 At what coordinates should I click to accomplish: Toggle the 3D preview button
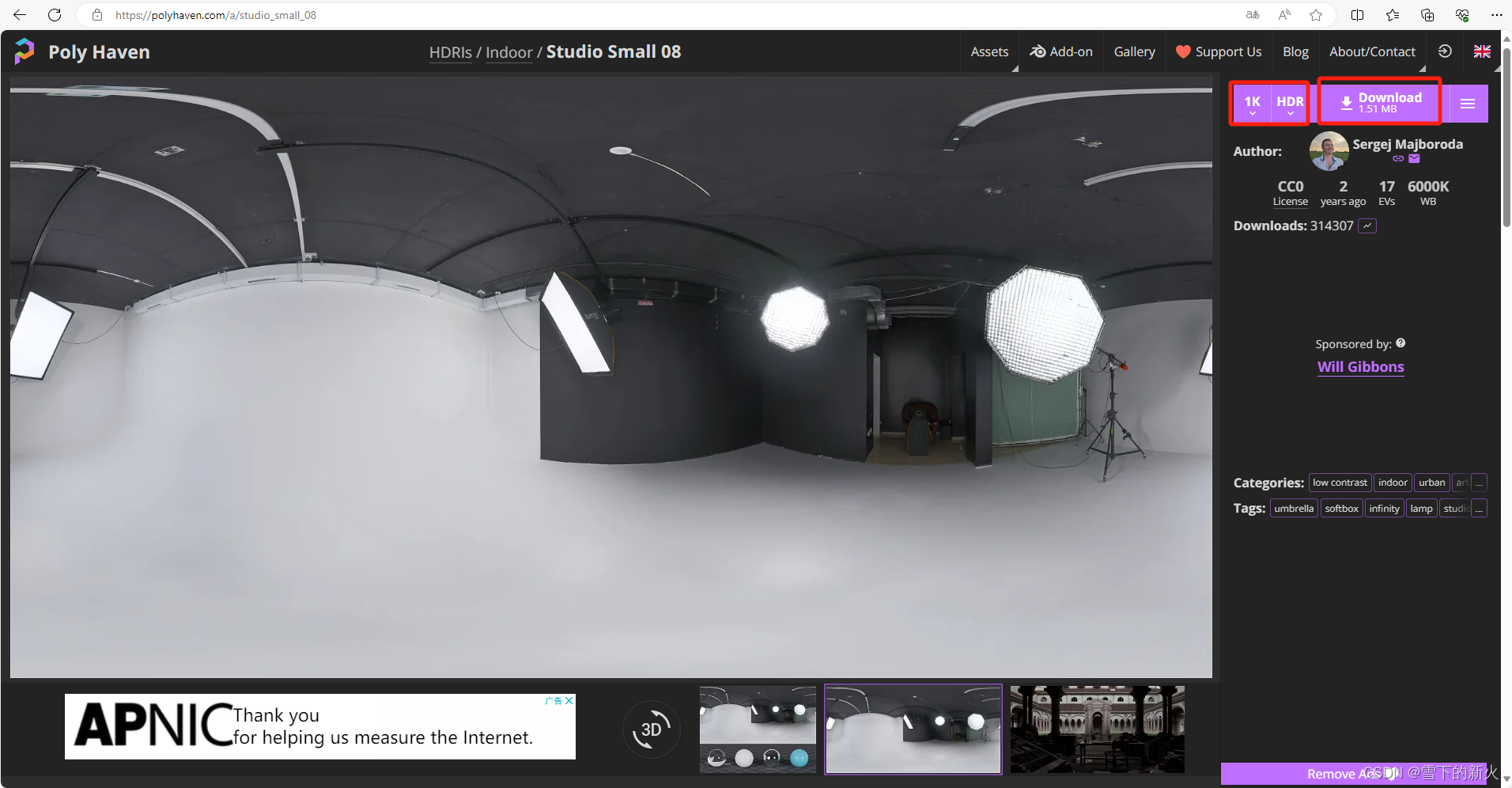tap(651, 729)
